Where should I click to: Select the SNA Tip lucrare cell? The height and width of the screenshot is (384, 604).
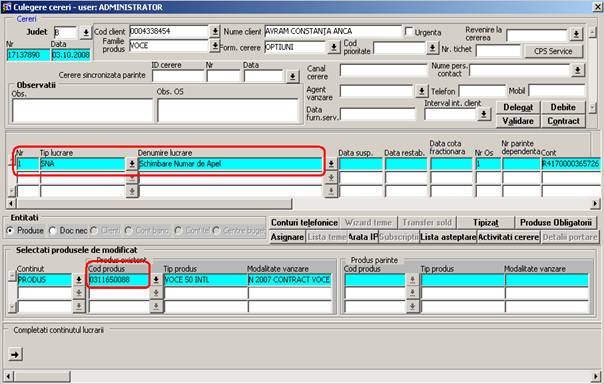(82, 164)
